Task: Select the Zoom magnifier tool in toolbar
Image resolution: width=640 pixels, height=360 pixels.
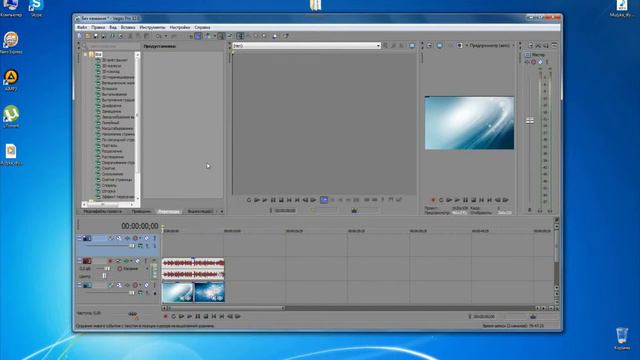Action: pyautogui.click(x=264, y=36)
